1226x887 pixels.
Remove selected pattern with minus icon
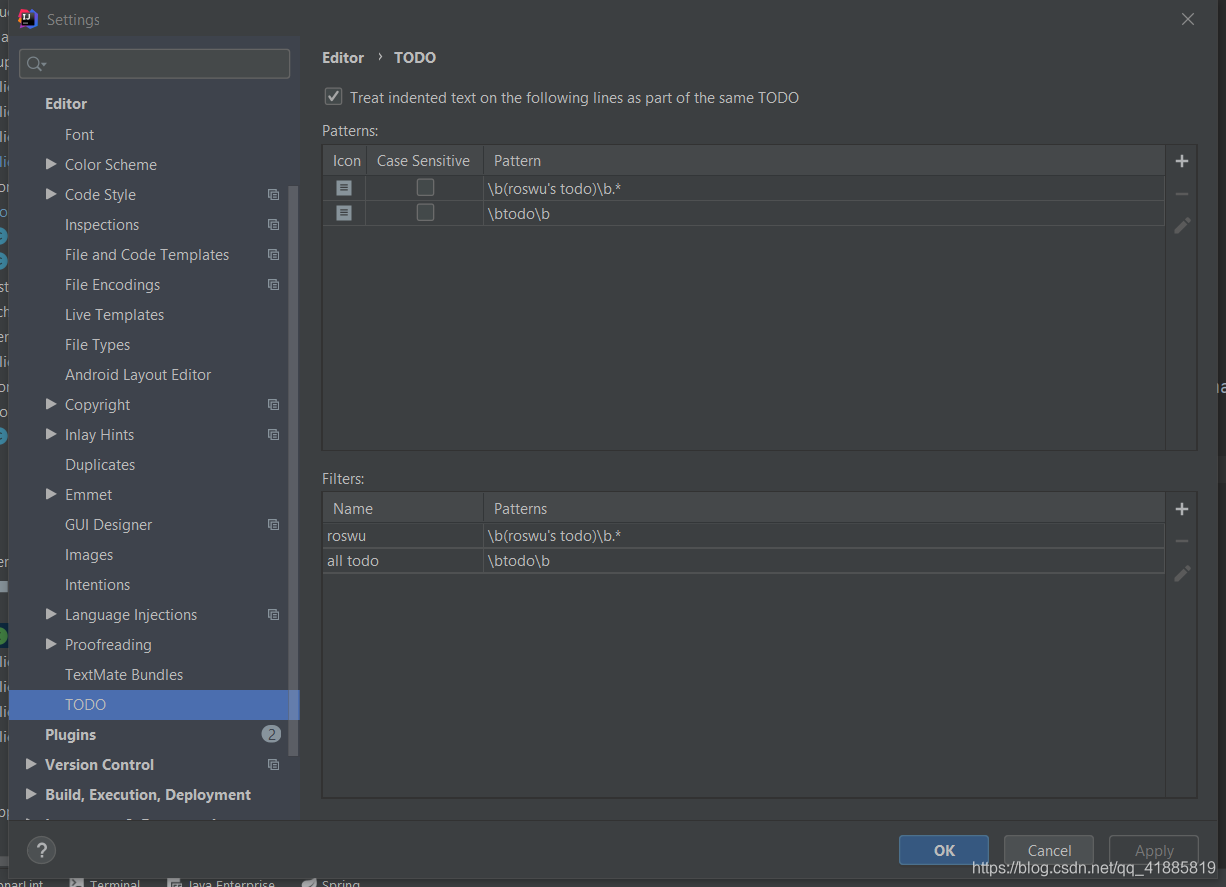1181,194
